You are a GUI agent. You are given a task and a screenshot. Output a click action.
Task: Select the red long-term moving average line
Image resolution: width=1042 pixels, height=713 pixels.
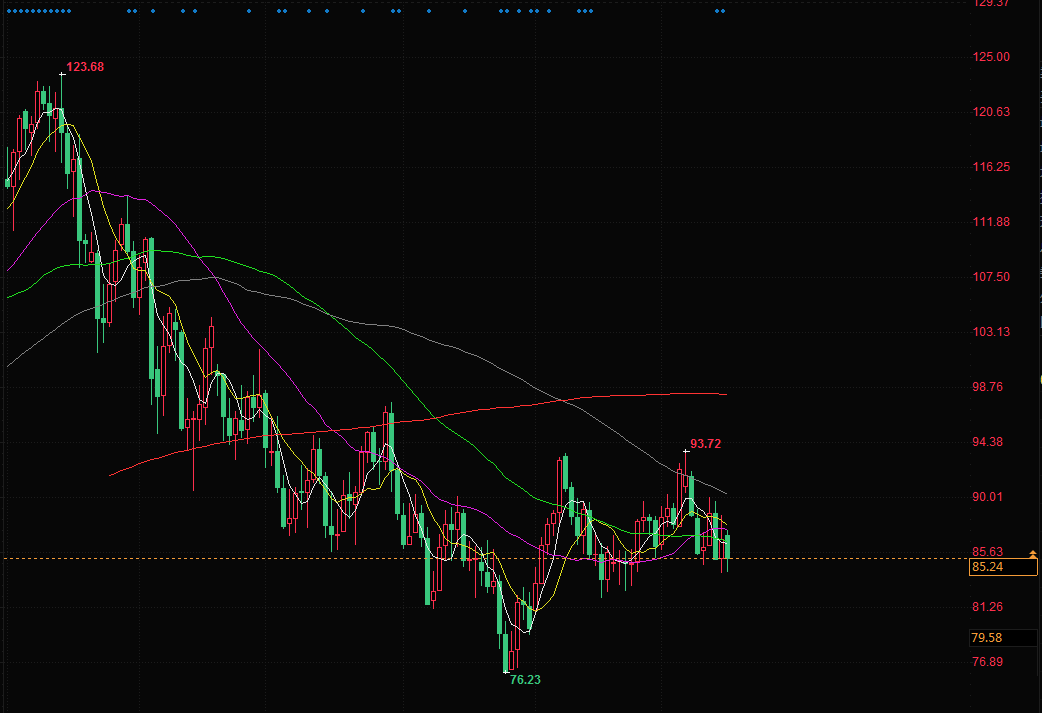600,398
